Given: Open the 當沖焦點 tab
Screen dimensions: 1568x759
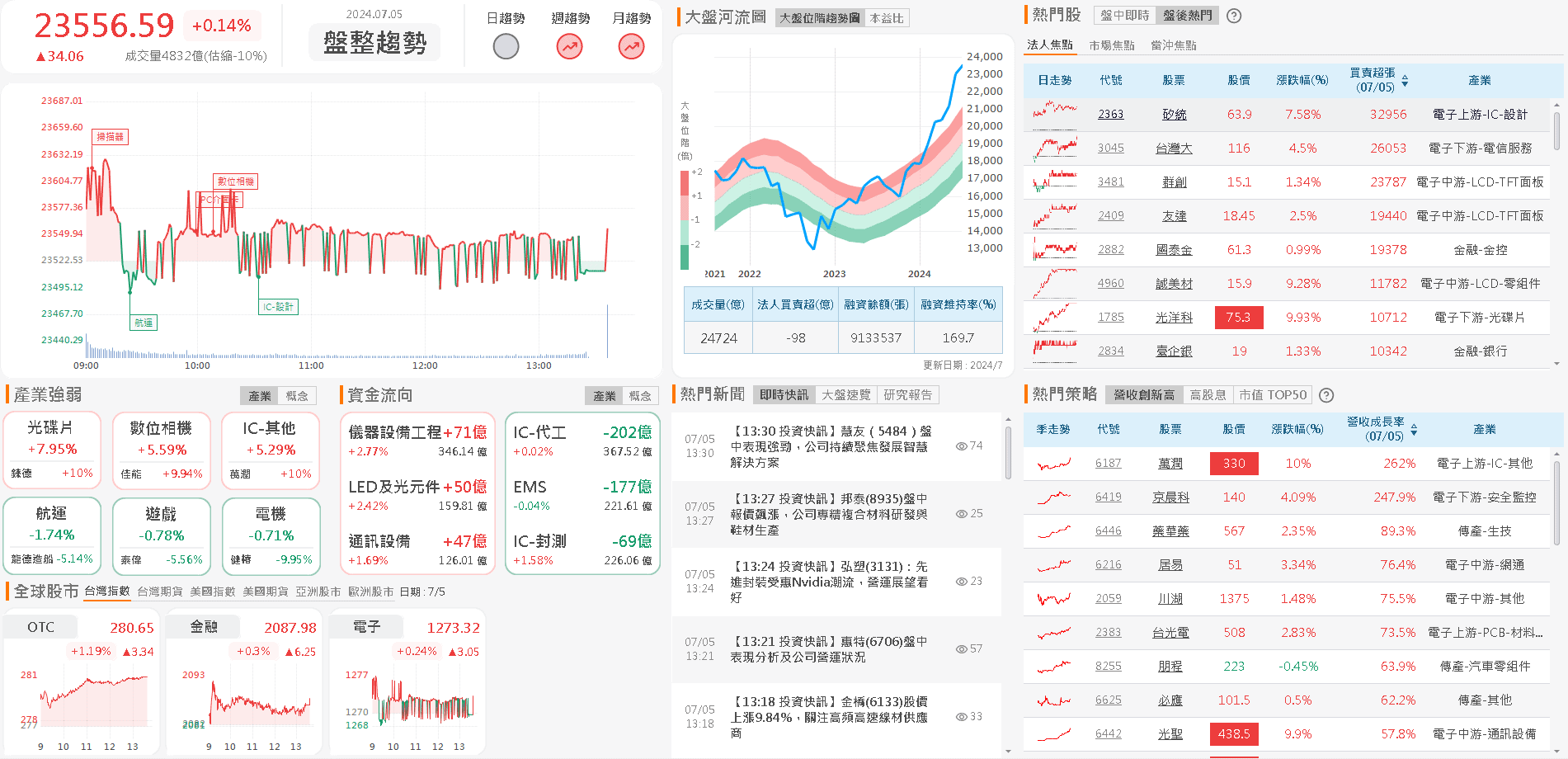Looking at the screenshot, I should [1173, 45].
